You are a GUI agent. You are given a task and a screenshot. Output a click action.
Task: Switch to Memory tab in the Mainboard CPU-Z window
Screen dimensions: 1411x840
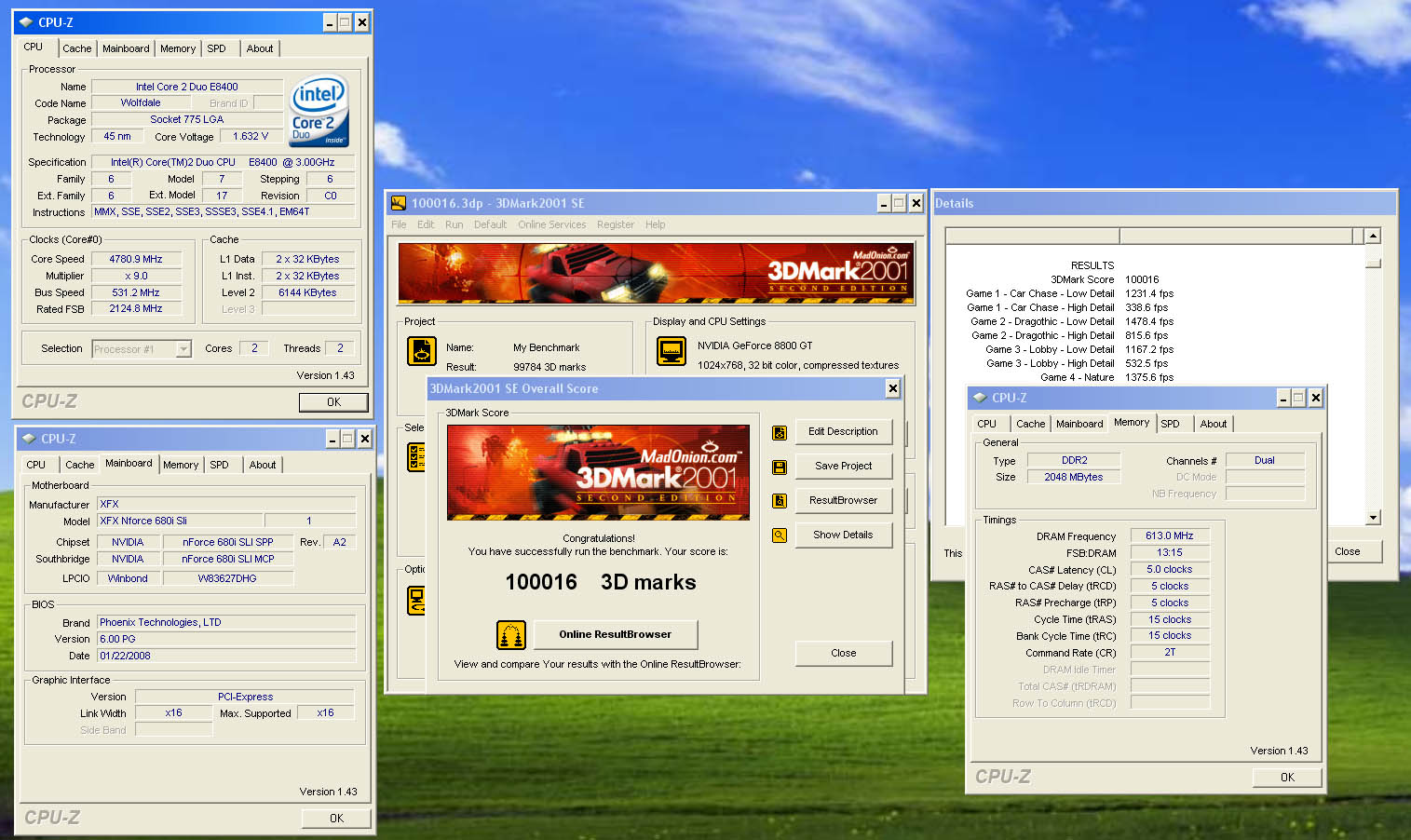click(181, 465)
